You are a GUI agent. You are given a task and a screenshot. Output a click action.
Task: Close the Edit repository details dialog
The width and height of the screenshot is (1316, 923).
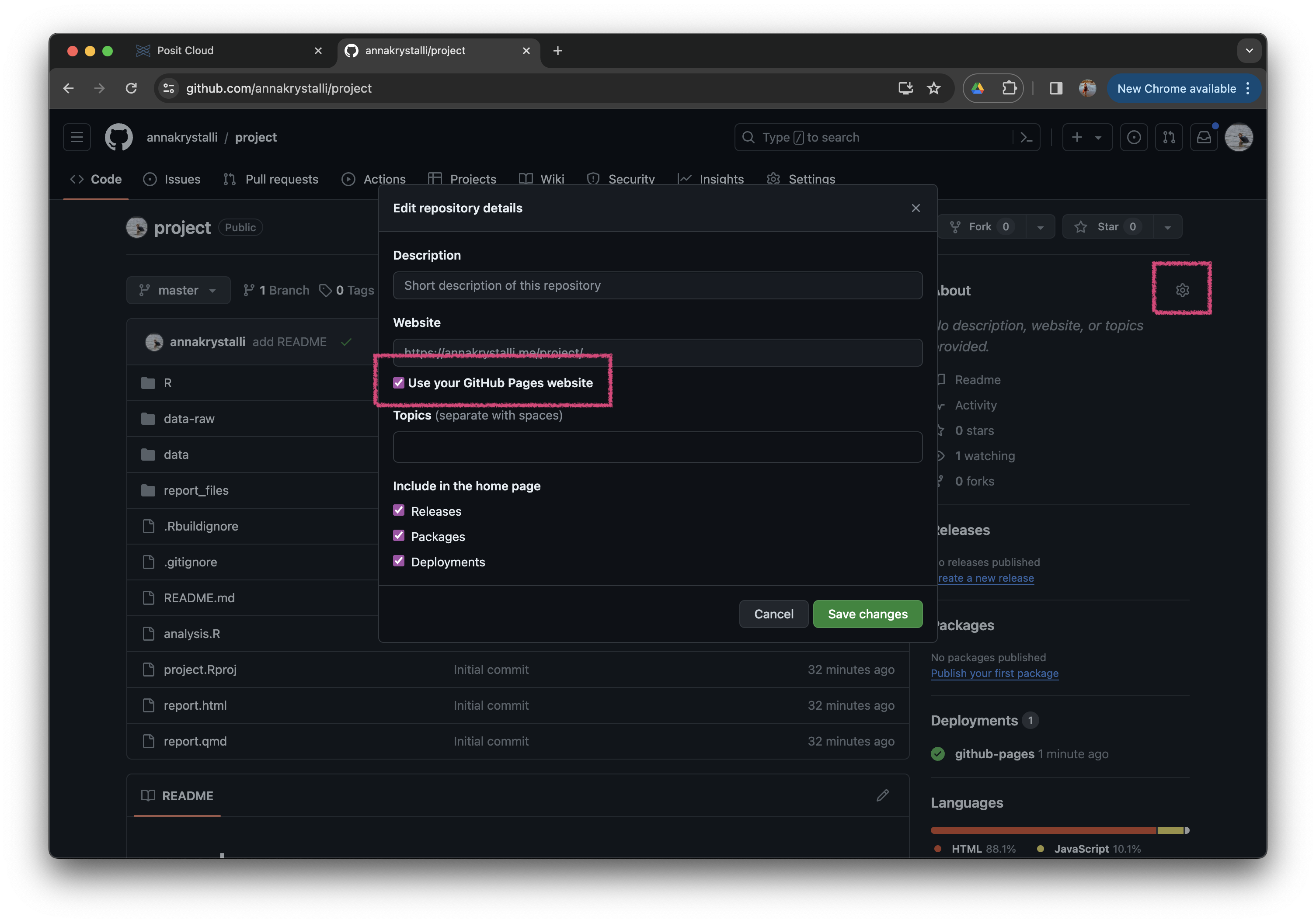click(916, 208)
